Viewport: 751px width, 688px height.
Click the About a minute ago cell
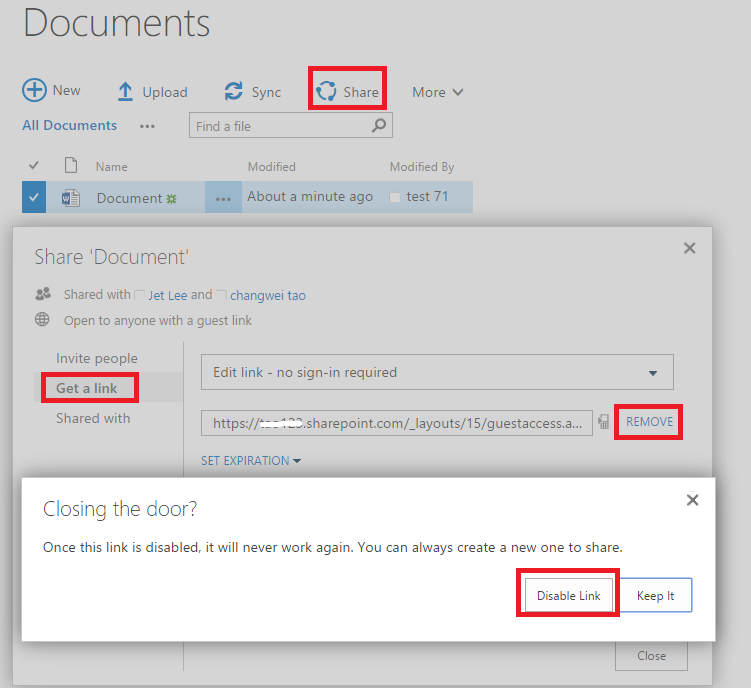310,197
